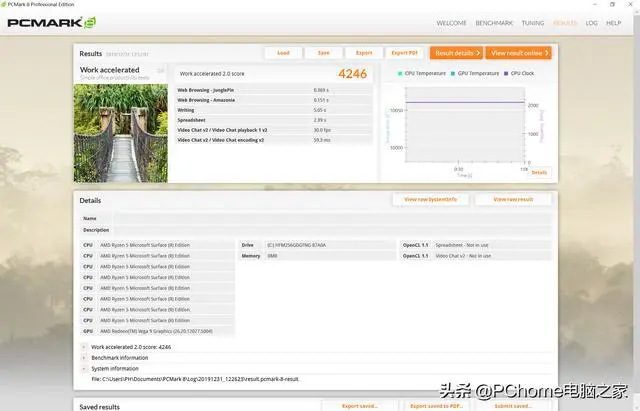This screenshot has width=640, height=411.
Task: Open the HELP tab
Action: point(614,22)
